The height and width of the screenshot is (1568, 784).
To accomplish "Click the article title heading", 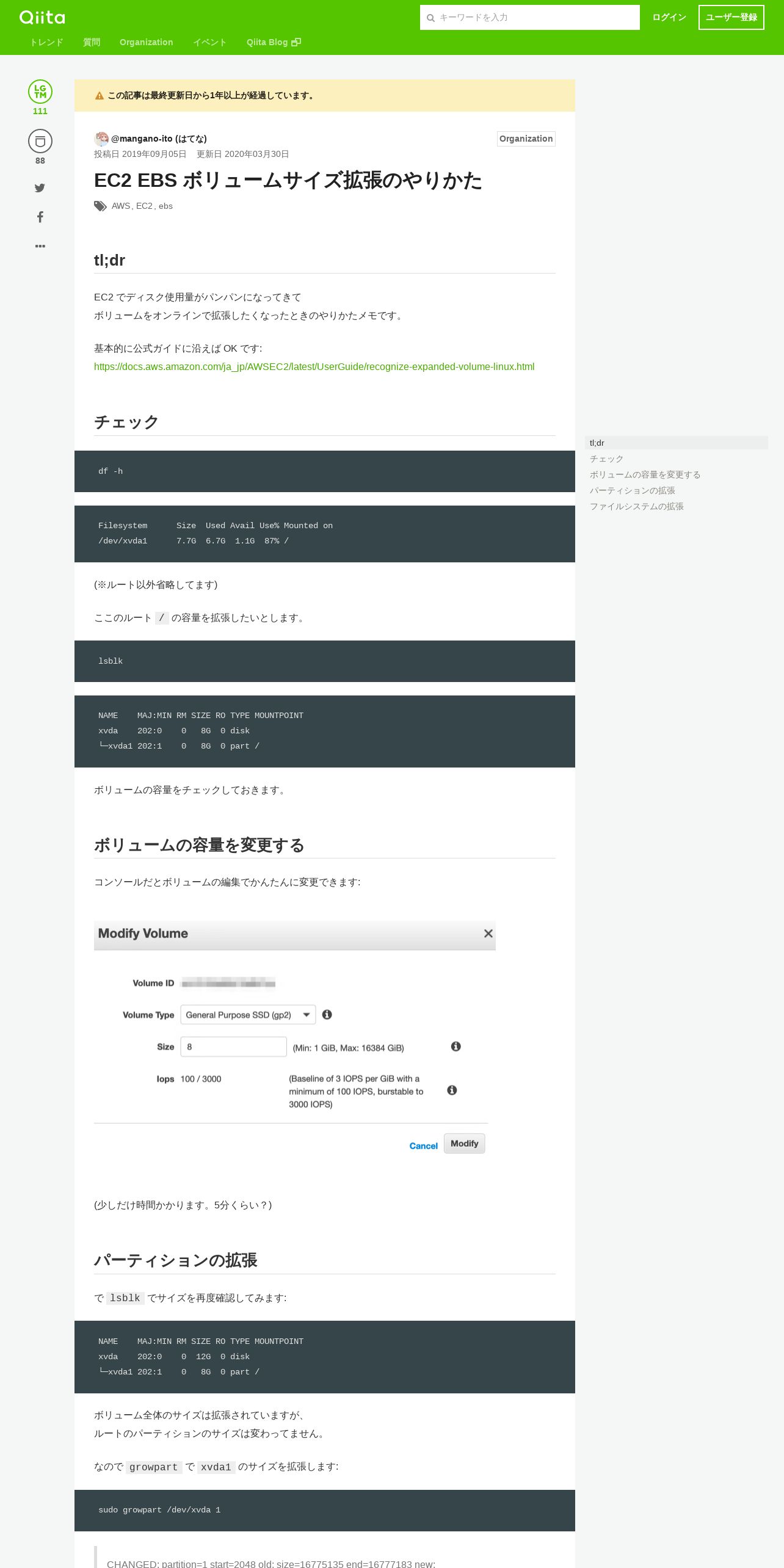I will coord(288,181).
